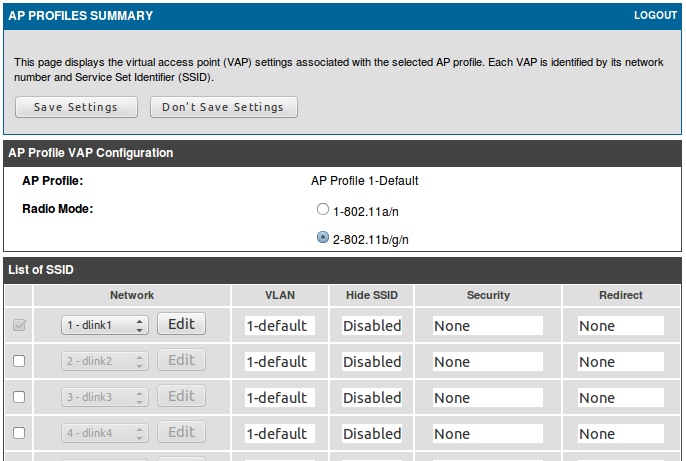Click the Security field in dlink3 row
This screenshot has width=686, height=461.
click(487, 397)
